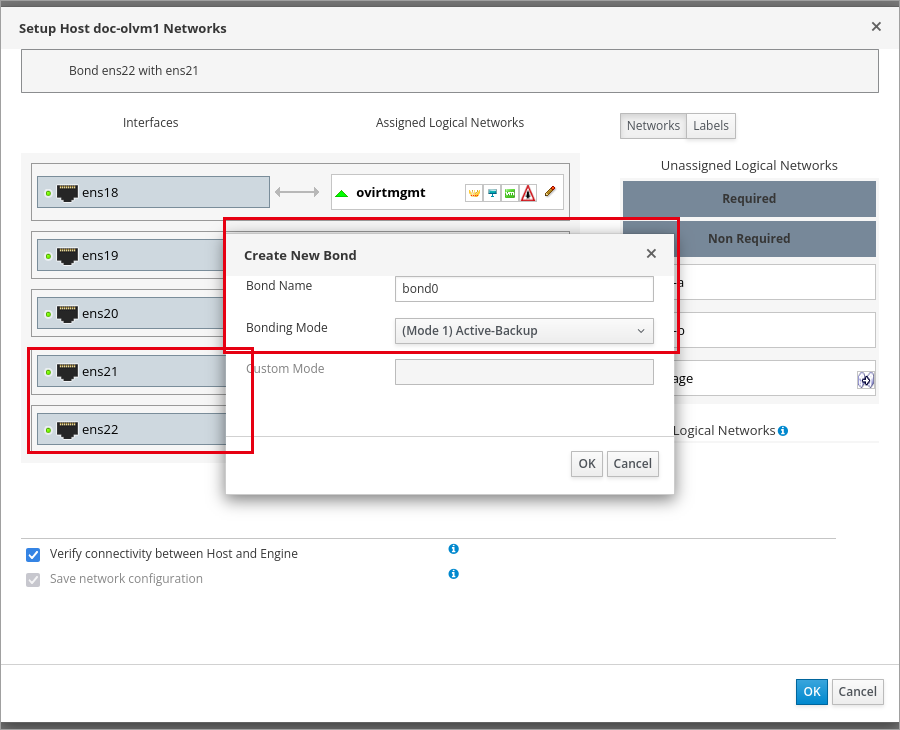900x730 pixels.
Task: Click the ens19 network port icon
Action: click(67, 256)
